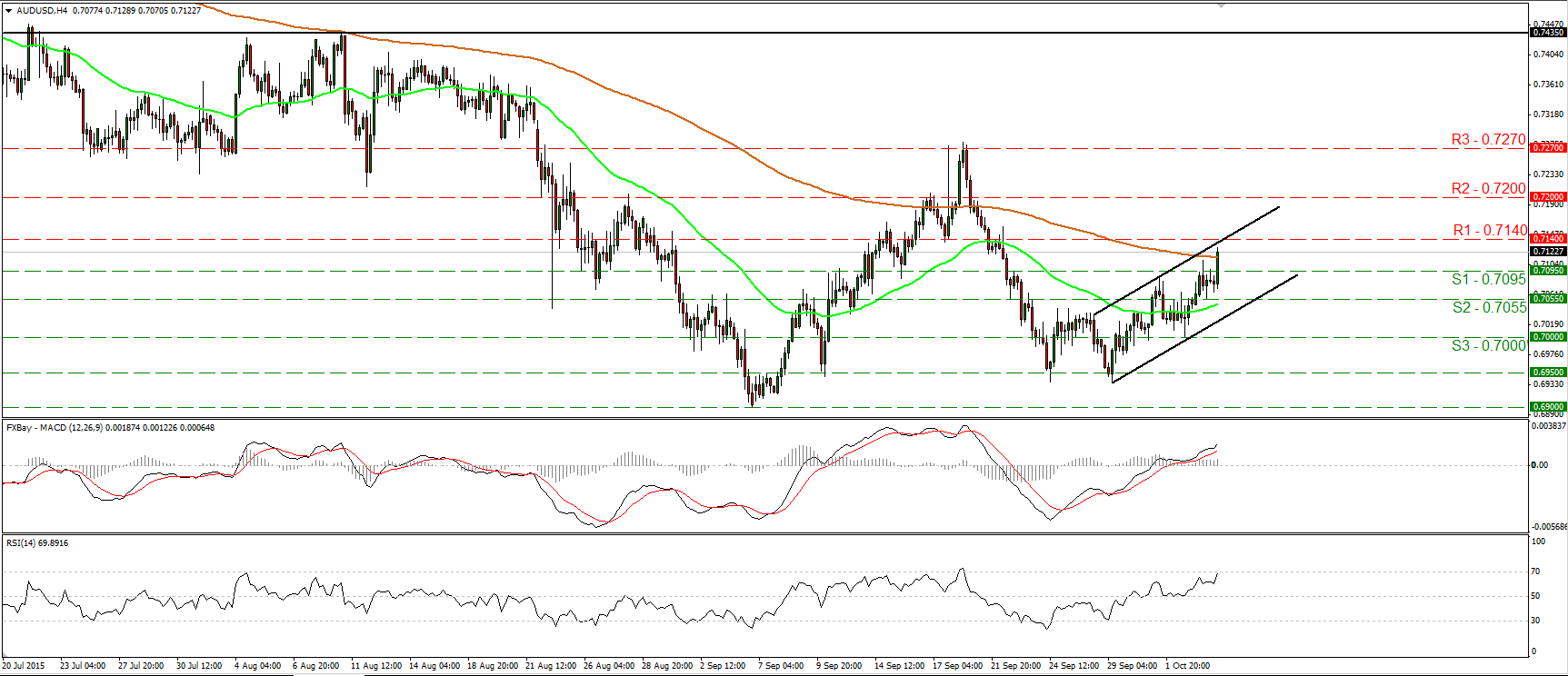Image resolution: width=1568 pixels, height=676 pixels.
Task: Open the chart menu arrow beside AUDUSD,H4
Action: point(8,11)
